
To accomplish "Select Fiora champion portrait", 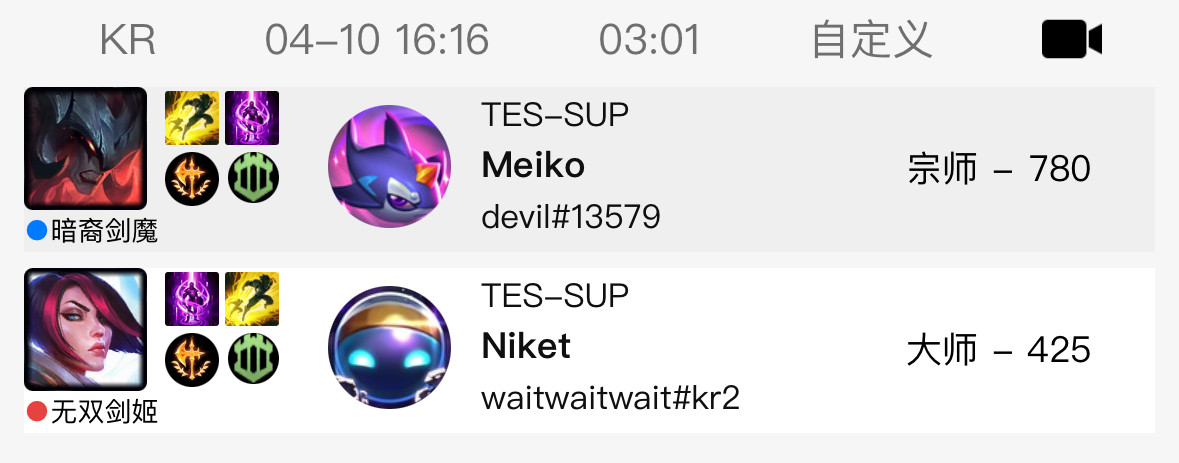I will 86,330.
